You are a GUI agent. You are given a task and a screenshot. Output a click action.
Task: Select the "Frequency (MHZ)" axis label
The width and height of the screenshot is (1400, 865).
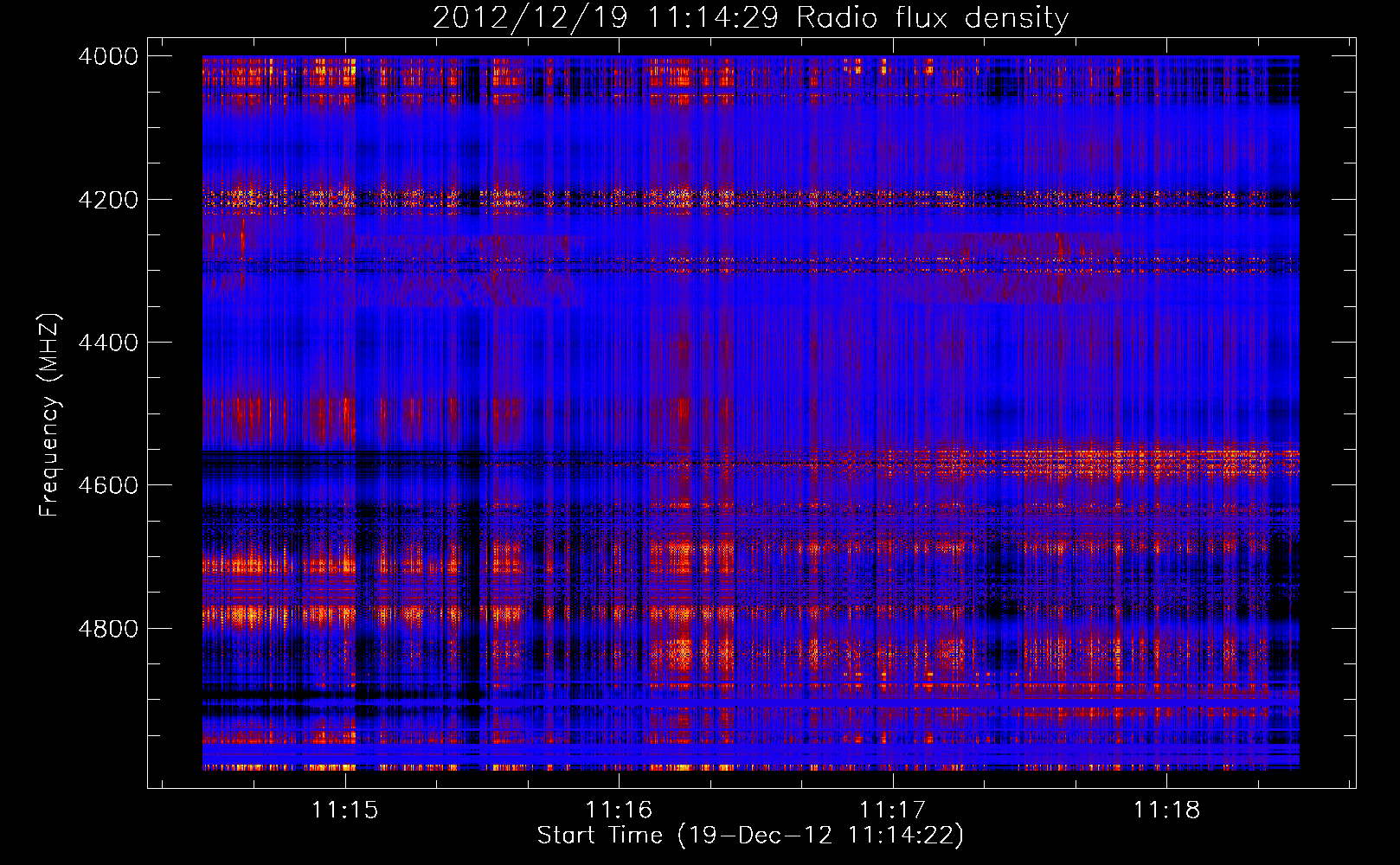pyautogui.click(x=50, y=415)
